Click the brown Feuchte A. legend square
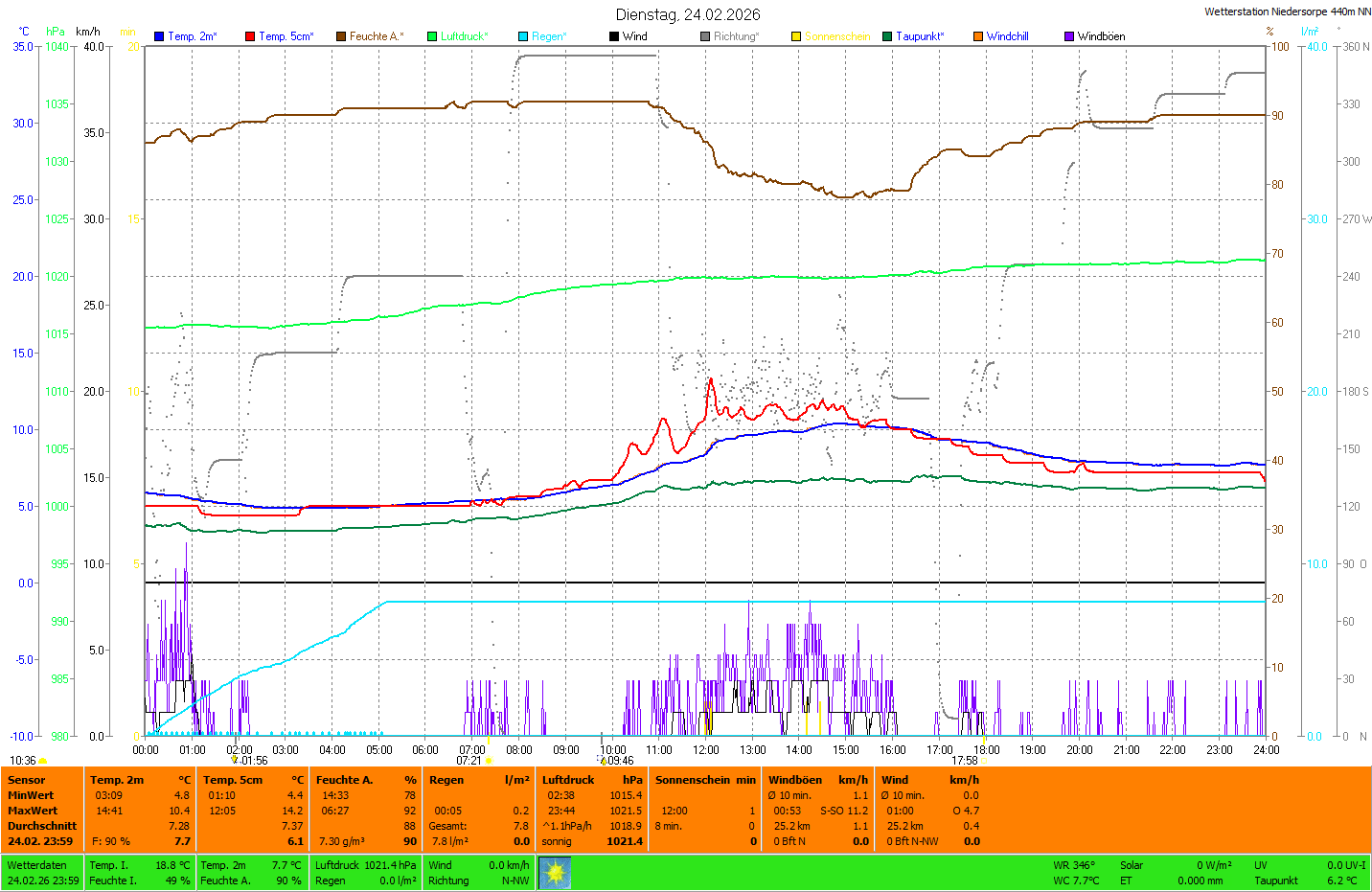The height and width of the screenshot is (892, 1372). click(341, 36)
